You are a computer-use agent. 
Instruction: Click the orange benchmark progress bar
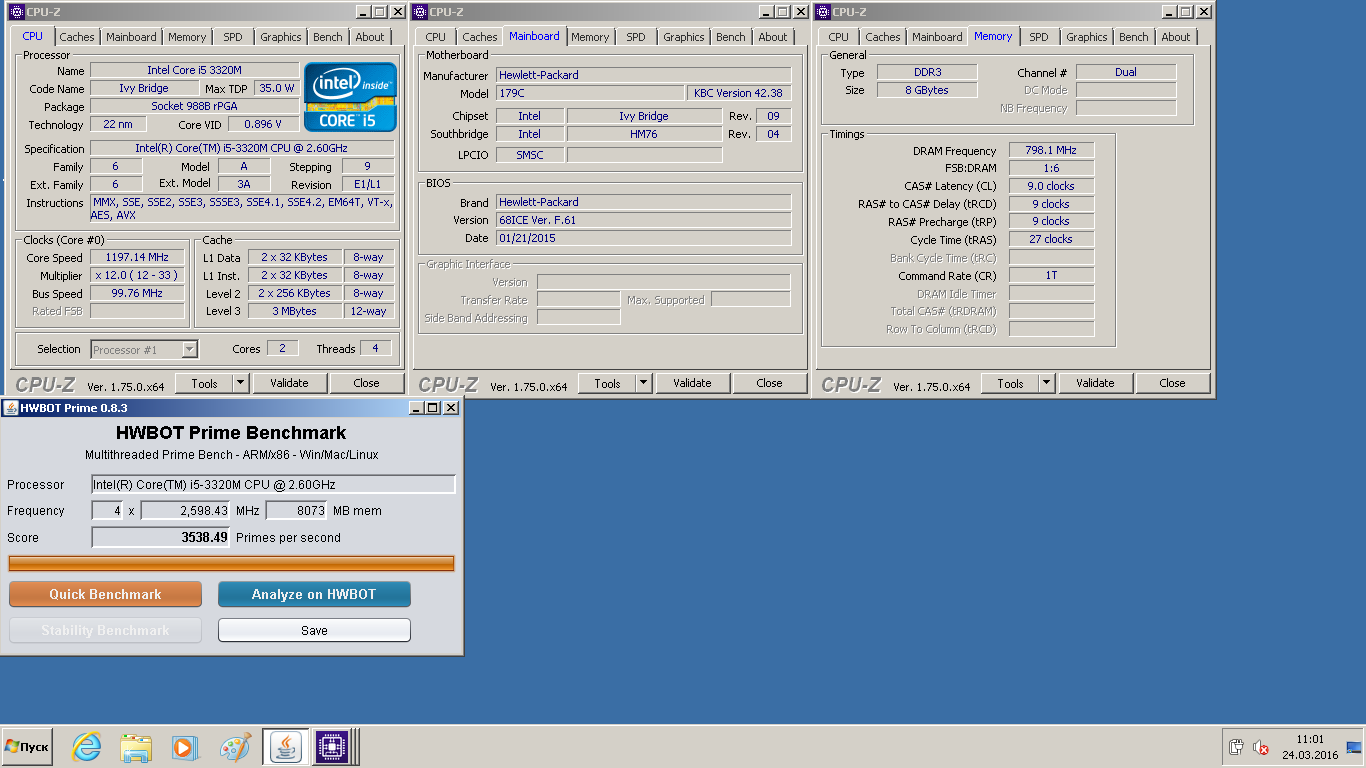(x=231, y=563)
